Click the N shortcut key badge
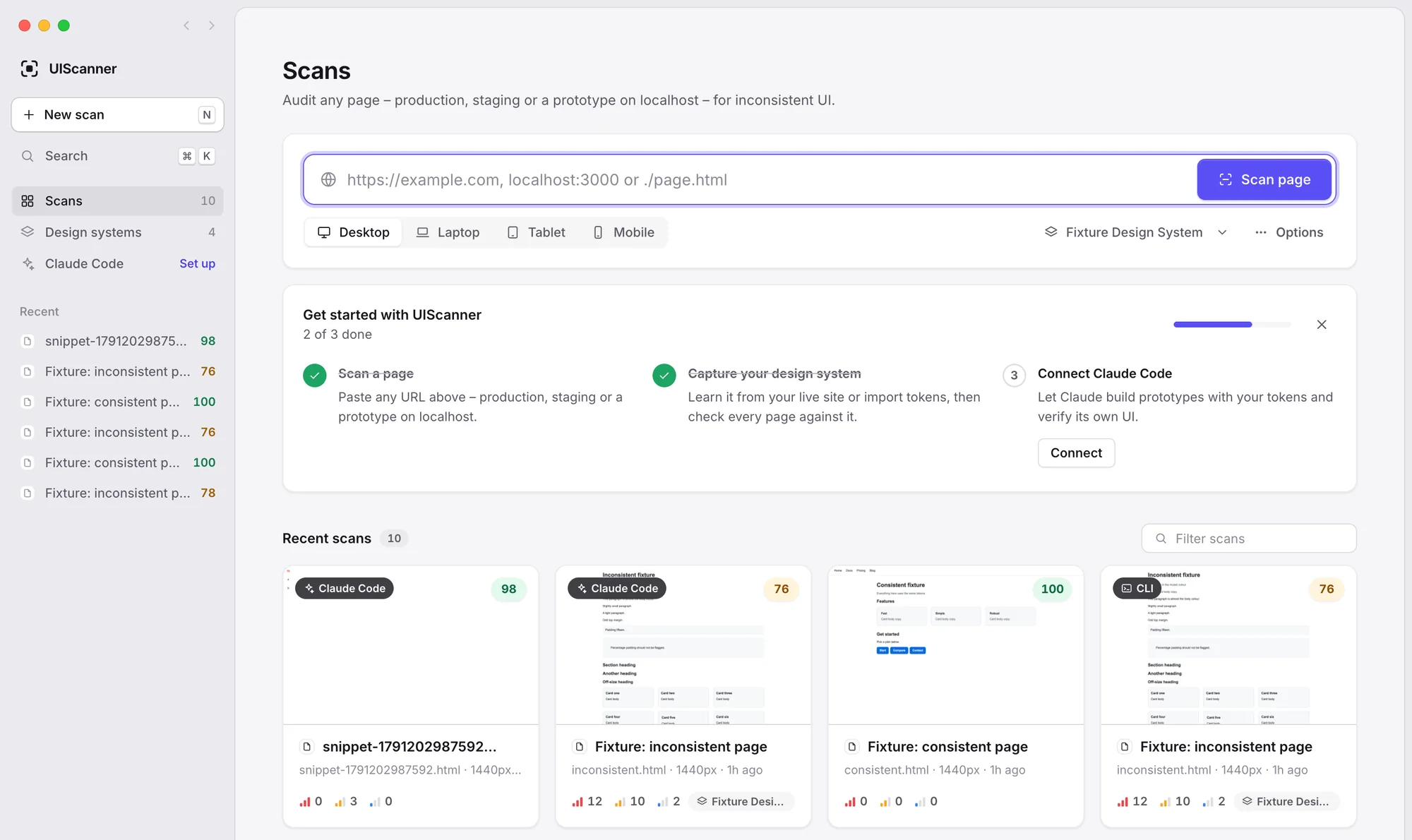This screenshot has width=1412, height=840. pos(207,114)
